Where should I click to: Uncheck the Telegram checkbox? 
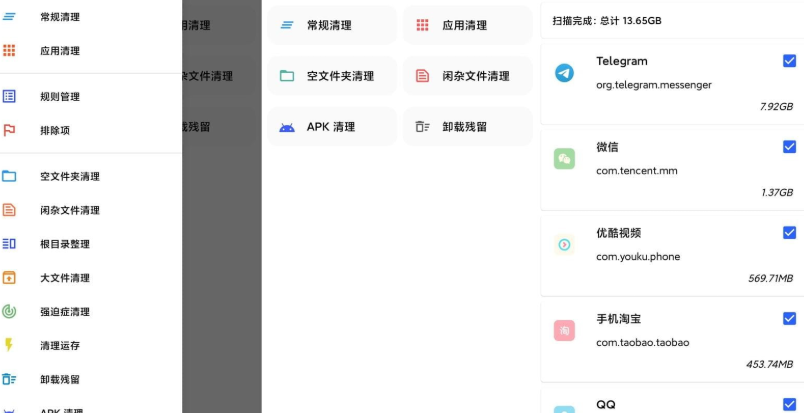[789, 61]
